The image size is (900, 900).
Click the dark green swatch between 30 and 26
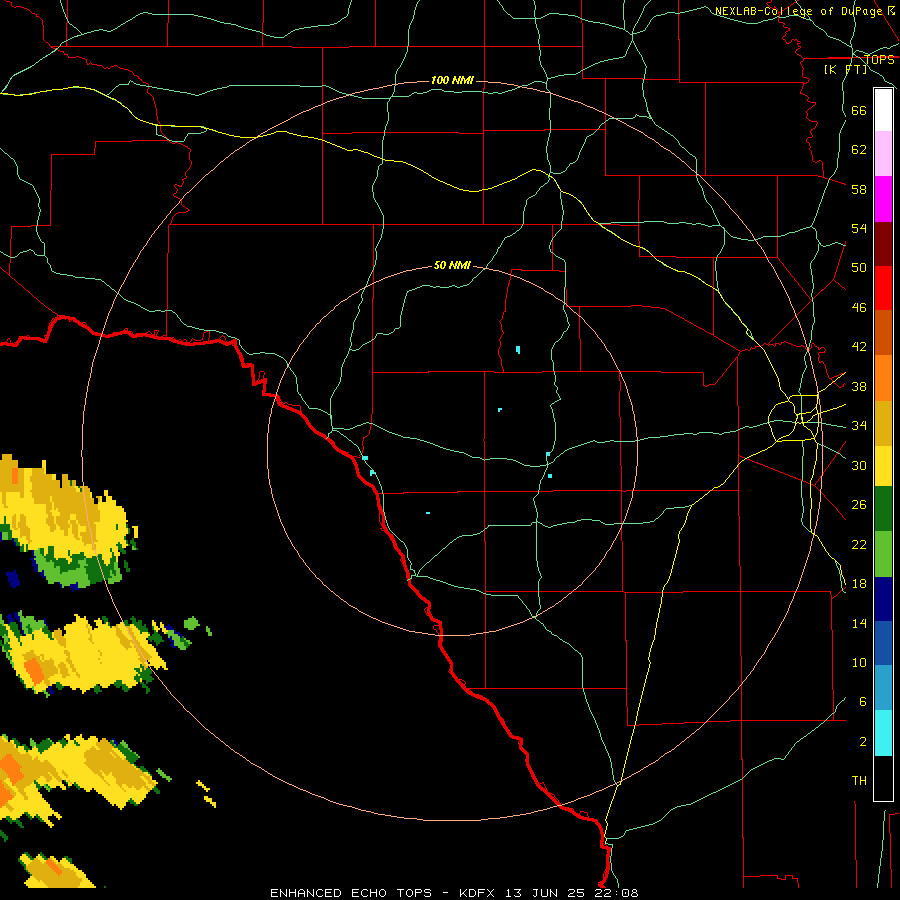[883, 509]
